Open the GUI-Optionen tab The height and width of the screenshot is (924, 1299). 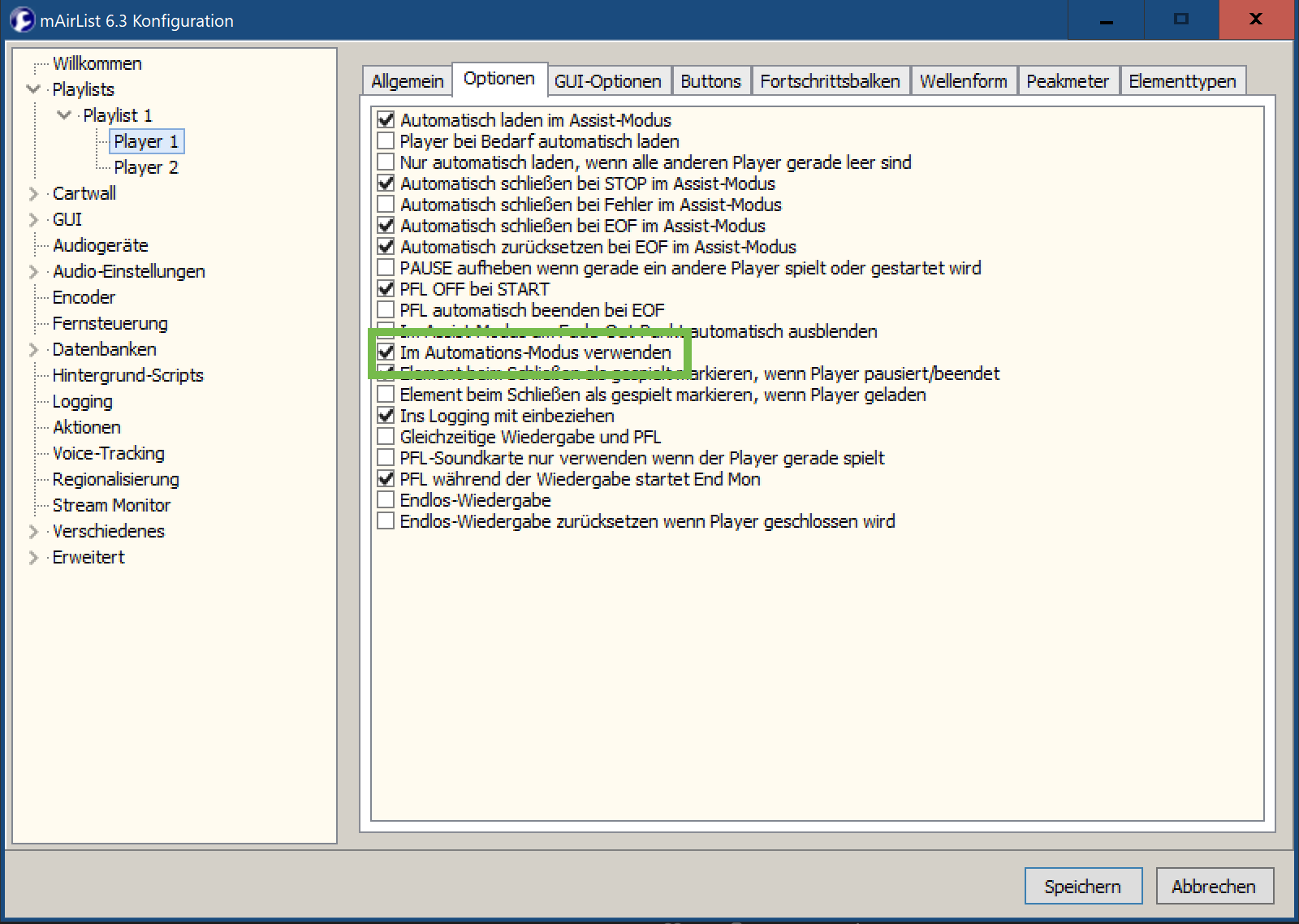point(607,81)
